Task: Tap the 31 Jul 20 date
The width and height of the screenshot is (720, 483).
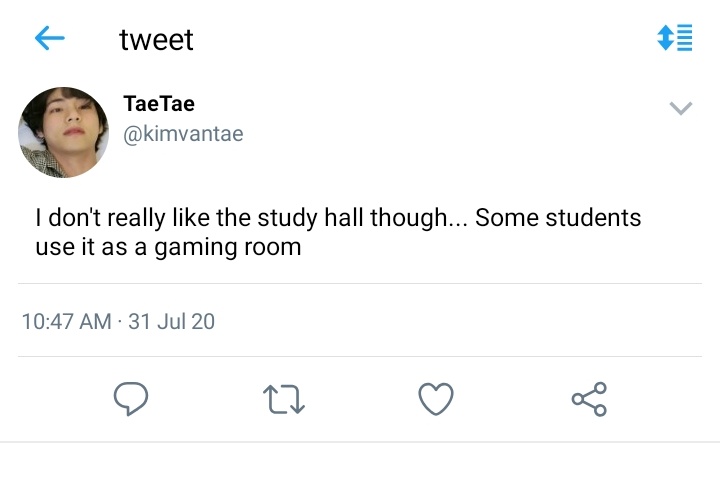Action: [171, 321]
